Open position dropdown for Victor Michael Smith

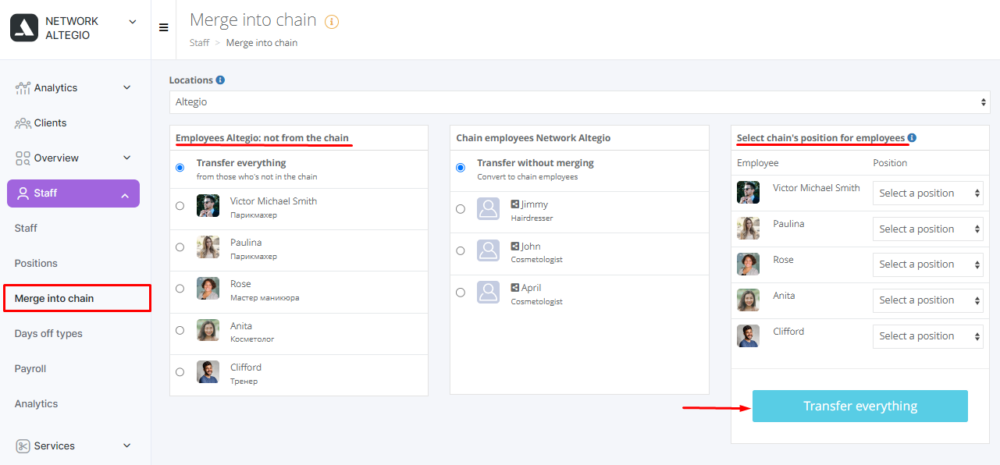tap(928, 193)
